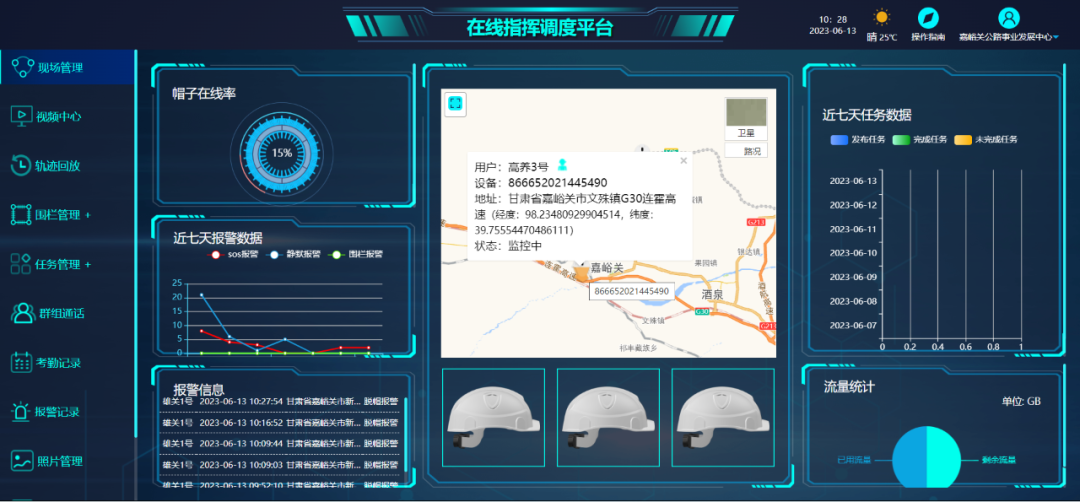Open the 轨迹回放 history icon

[x=21, y=165]
